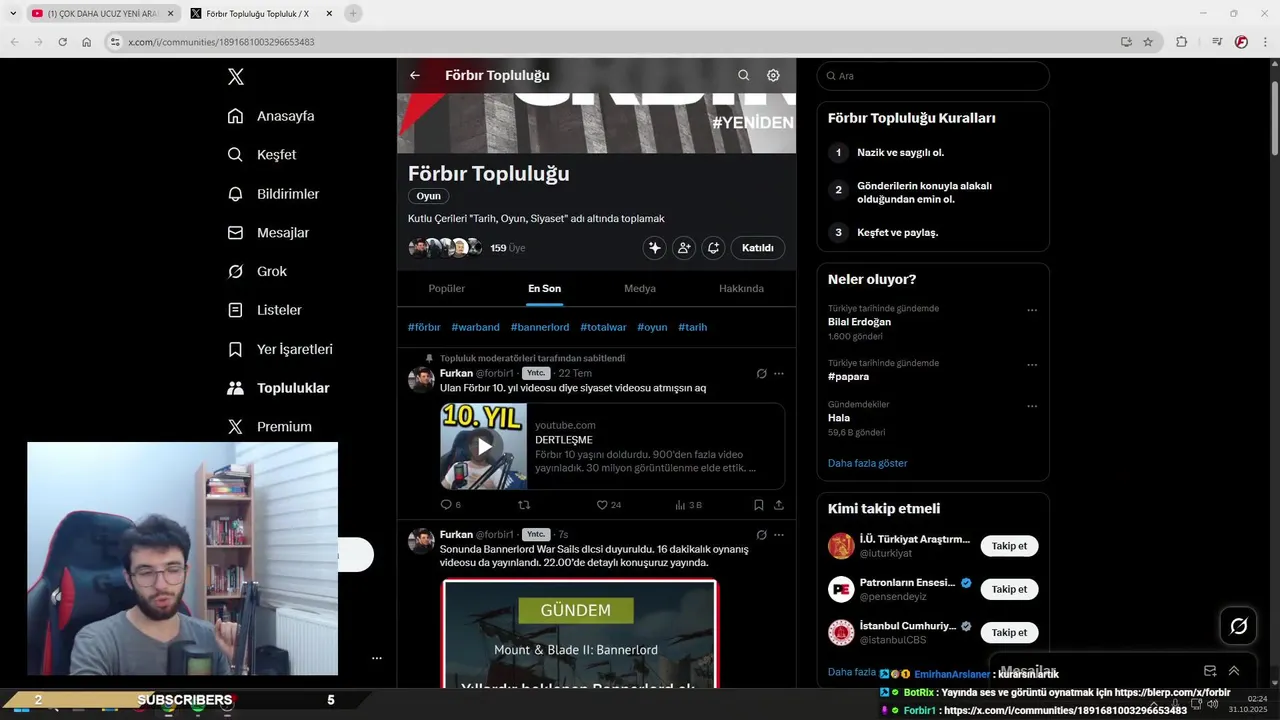The width and height of the screenshot is (1280, 720).
Task: Open Listeler page
Action: tap(264, 310)
